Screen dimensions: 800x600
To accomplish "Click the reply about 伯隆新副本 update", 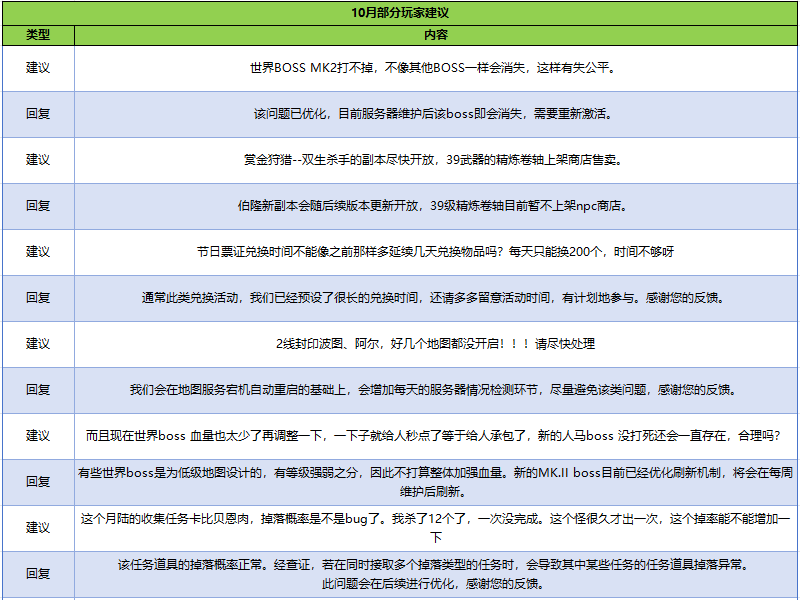I will [436, 206].
